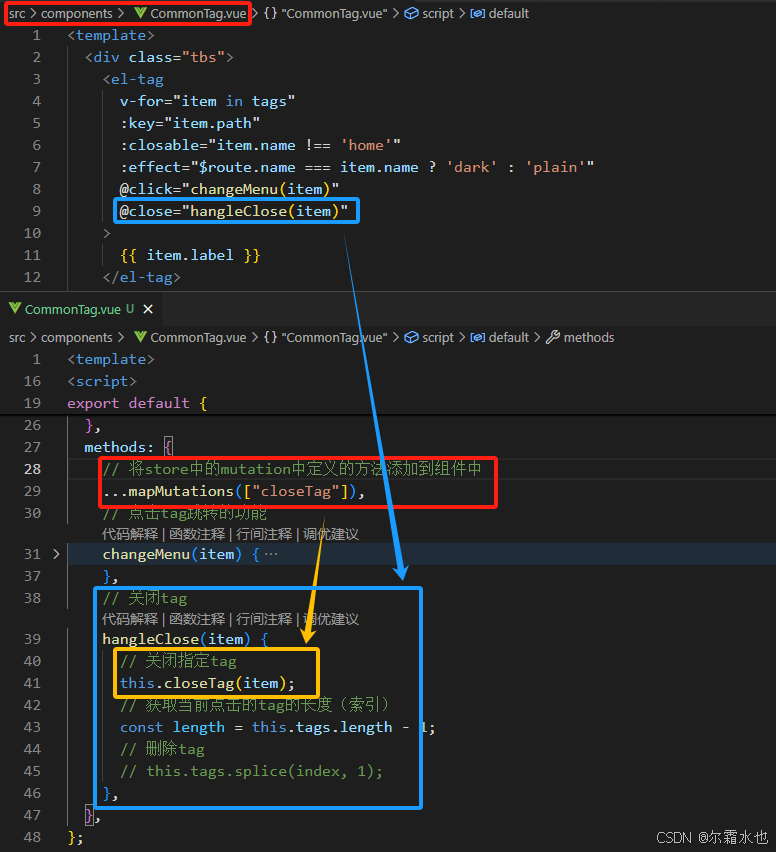Open script segment in breadcrumb ending with methods

tap(437, 337)
